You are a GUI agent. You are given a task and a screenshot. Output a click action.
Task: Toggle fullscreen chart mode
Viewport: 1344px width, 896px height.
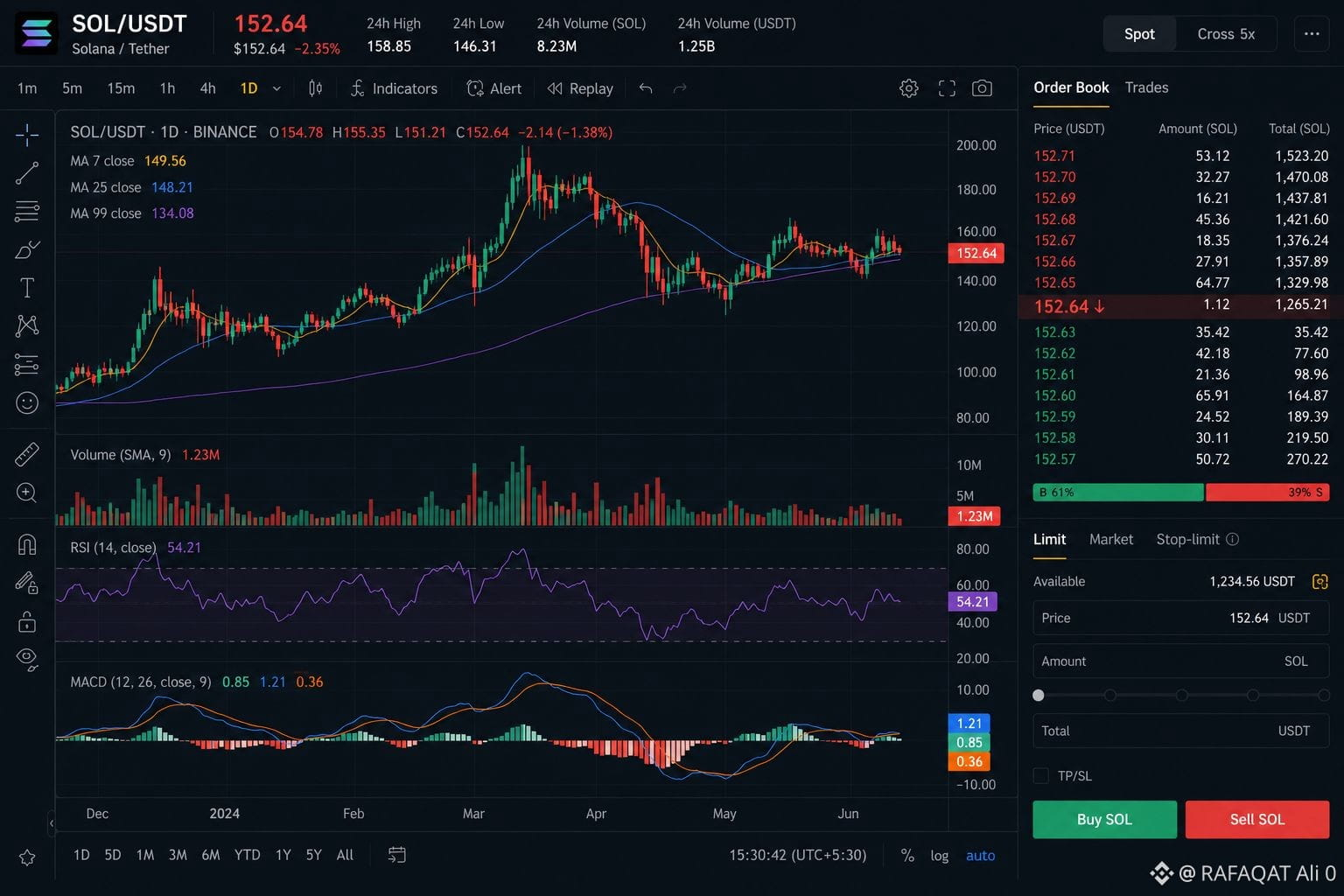[x=947, y=88]
